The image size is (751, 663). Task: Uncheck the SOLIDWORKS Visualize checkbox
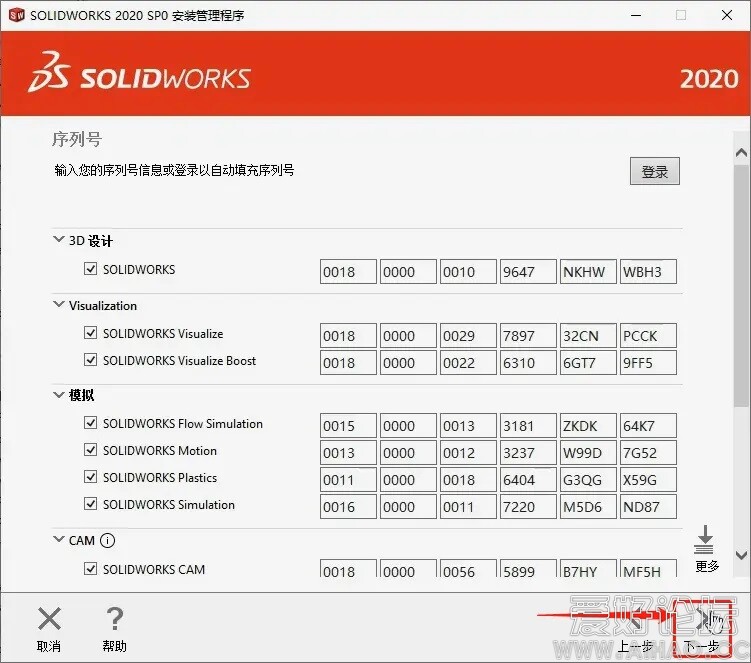click(91, 334)
